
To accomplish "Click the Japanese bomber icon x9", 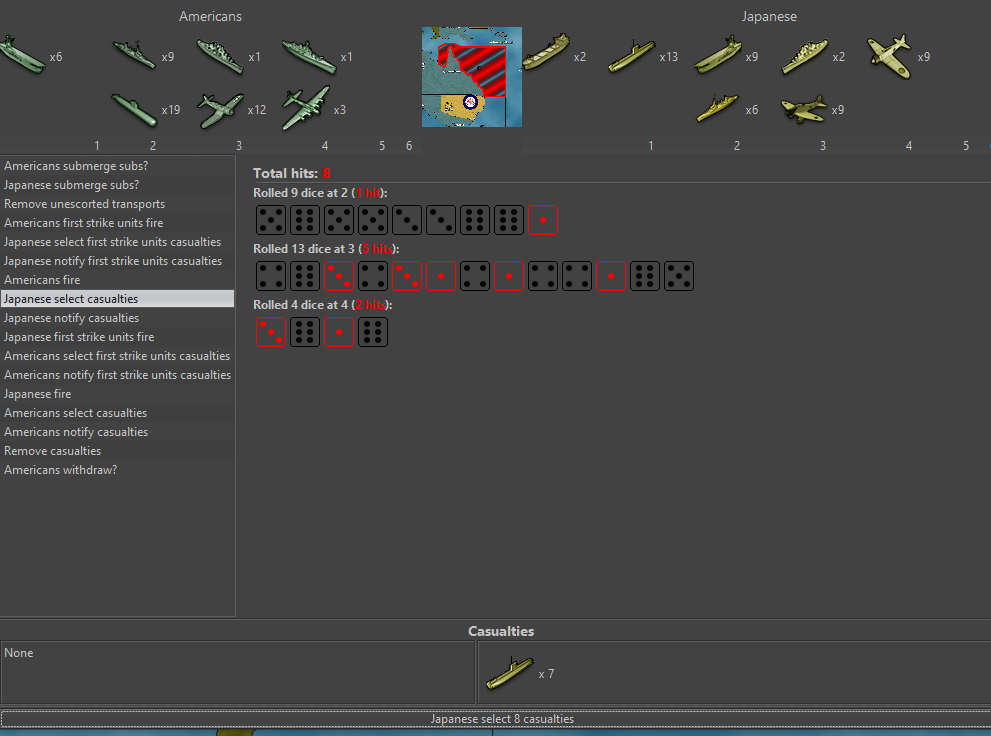I will click(x=803, y=108).
